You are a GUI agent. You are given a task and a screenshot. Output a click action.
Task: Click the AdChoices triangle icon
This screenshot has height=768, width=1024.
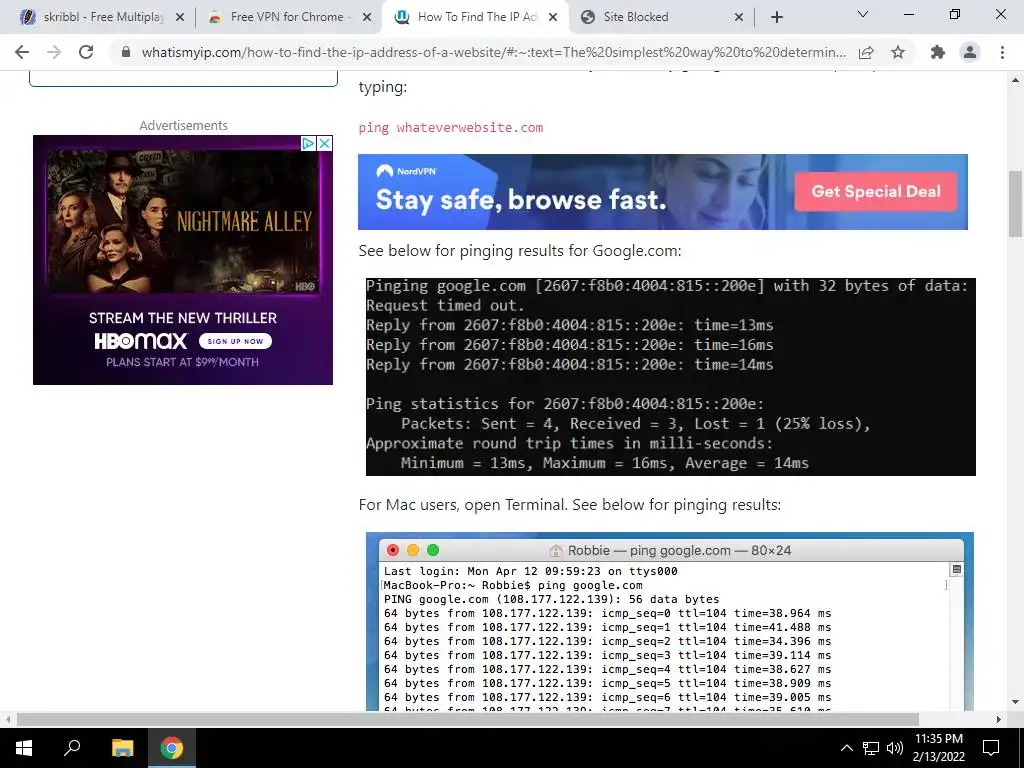coord(308,143)
